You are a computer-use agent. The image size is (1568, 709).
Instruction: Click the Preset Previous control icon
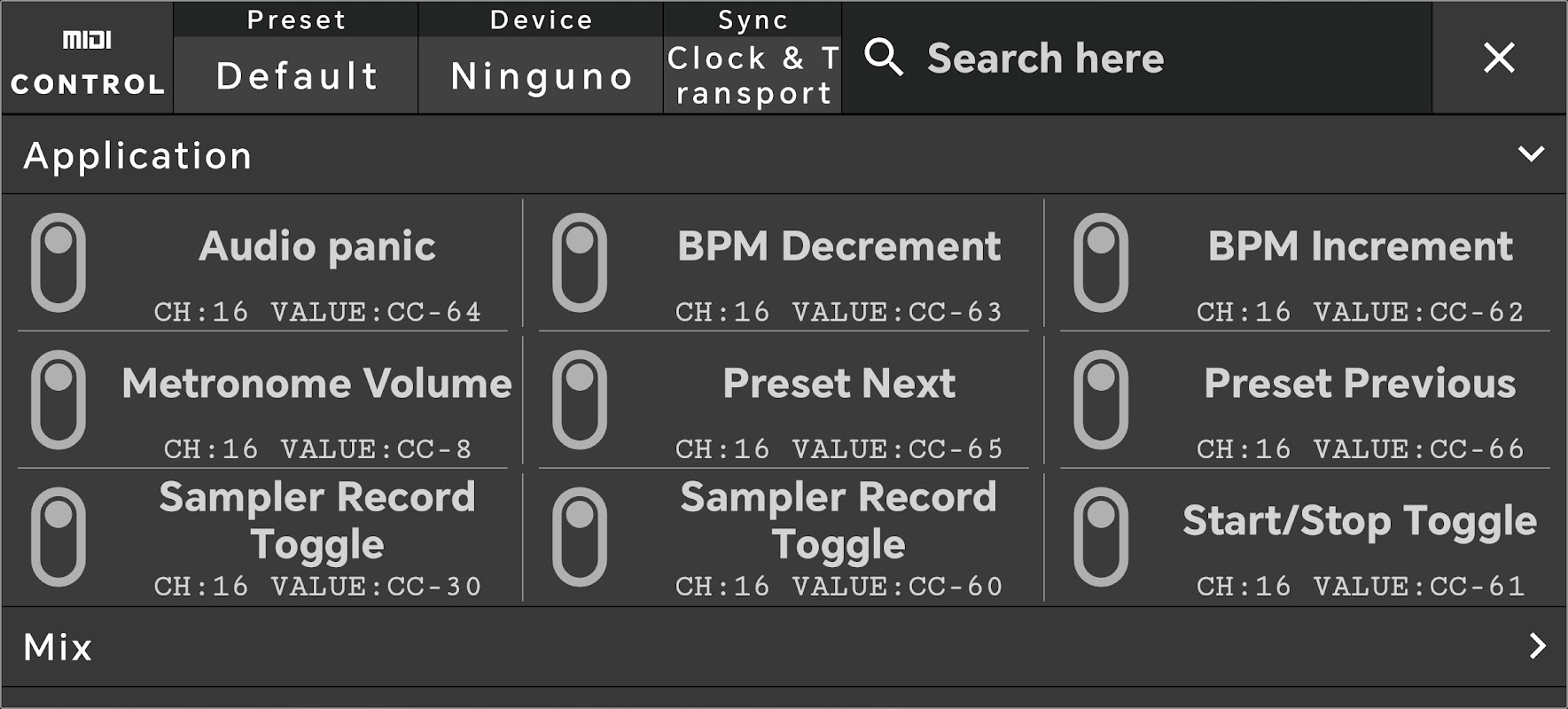(x=1101, y=400)
